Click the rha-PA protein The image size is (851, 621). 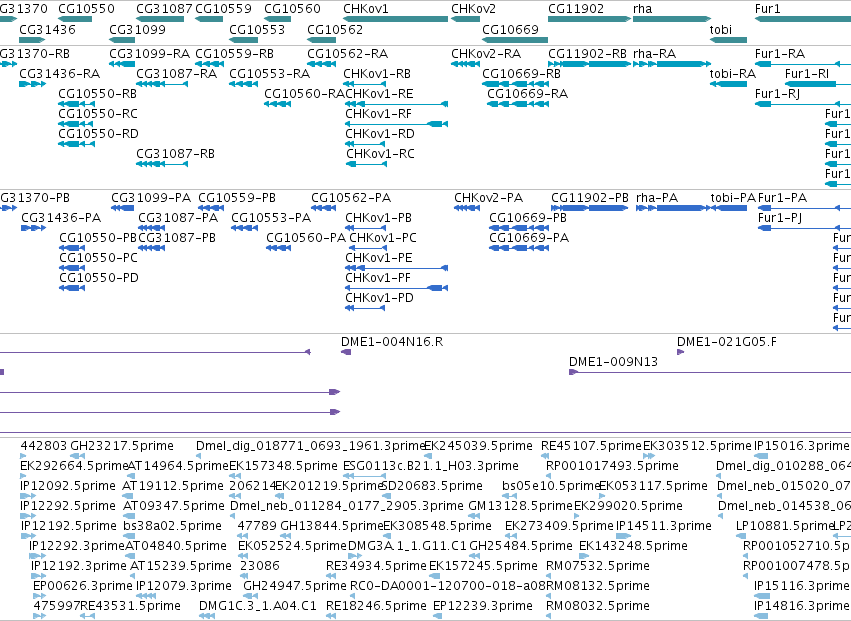tap(673, 207)
